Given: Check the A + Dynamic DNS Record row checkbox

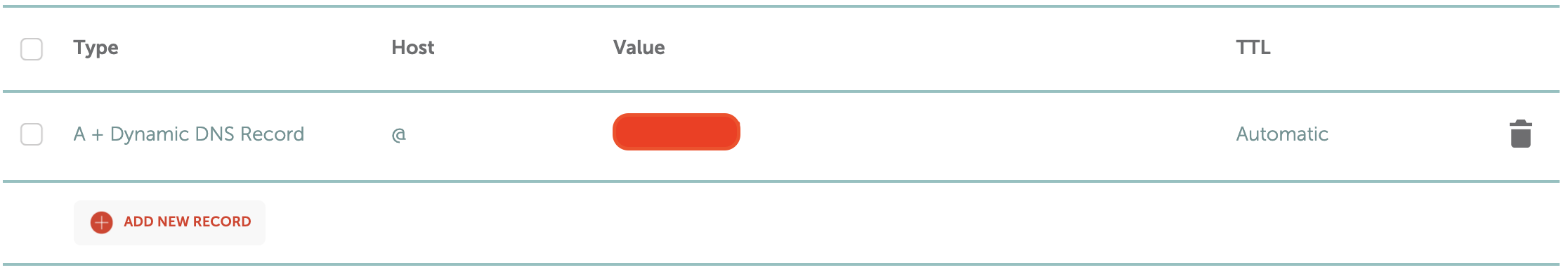Looking at the screenshot, I should tap(32, 134).
